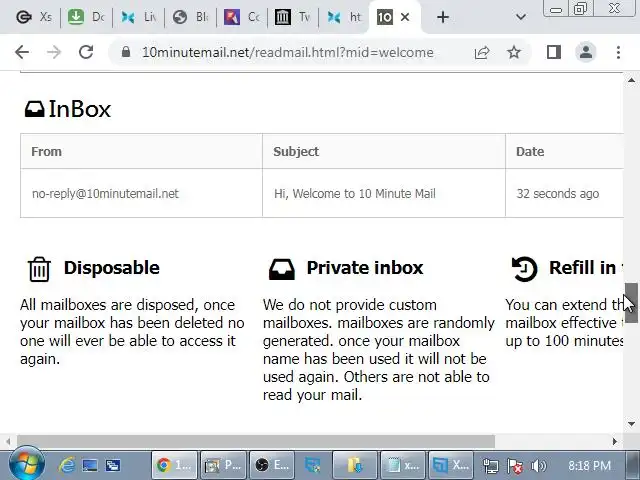640x480 pixels.
Task: Click the 8:18 PM system clock
Action: [589, 466]
